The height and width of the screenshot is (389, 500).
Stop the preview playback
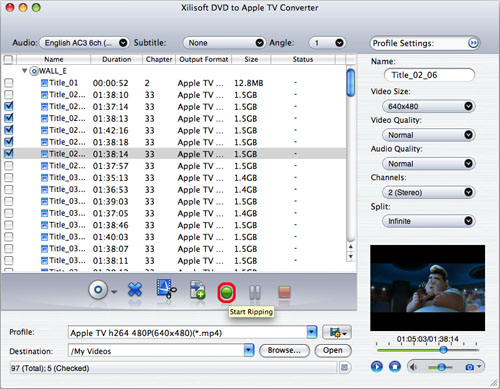coord(395,367)
